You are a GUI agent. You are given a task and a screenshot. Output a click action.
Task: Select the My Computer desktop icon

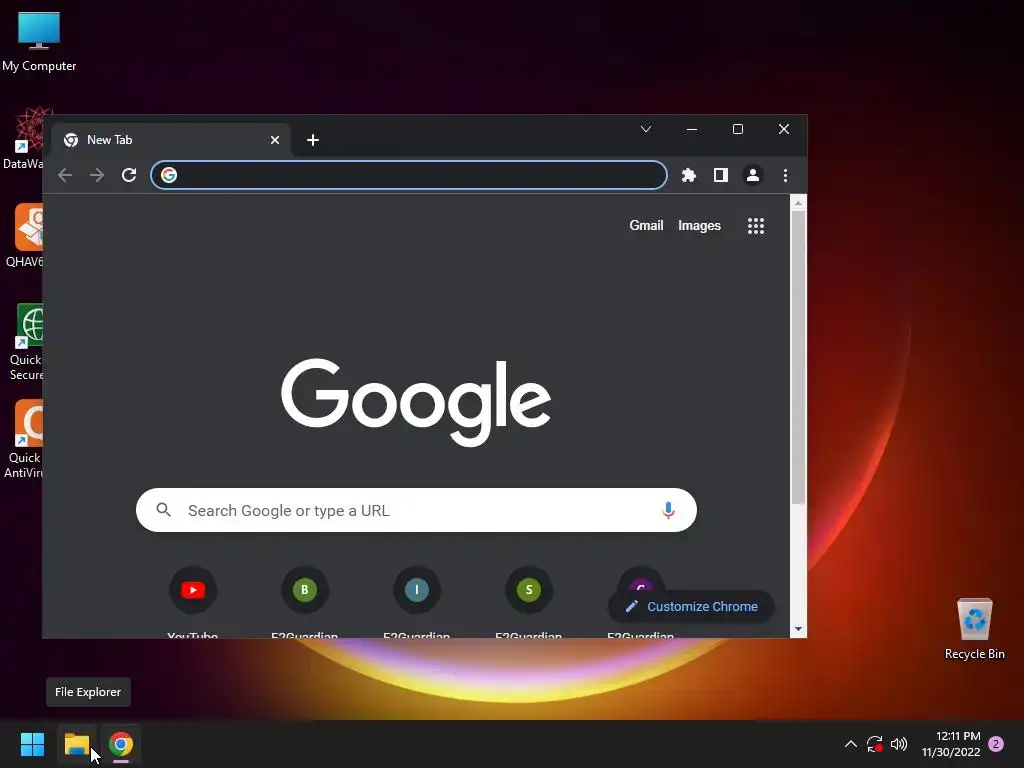pyautogui.click(x=39, y=42)
